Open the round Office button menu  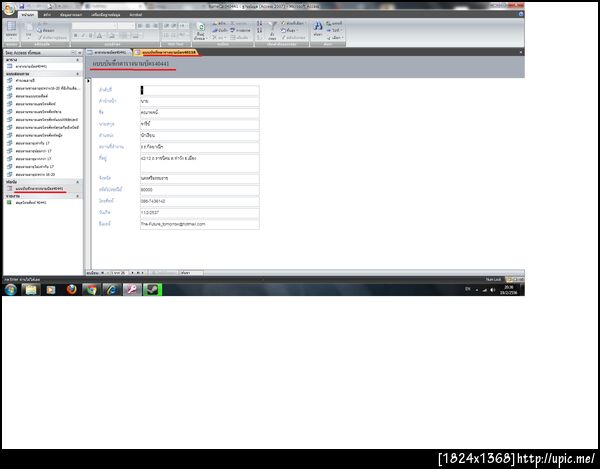(x=9, y=9)
